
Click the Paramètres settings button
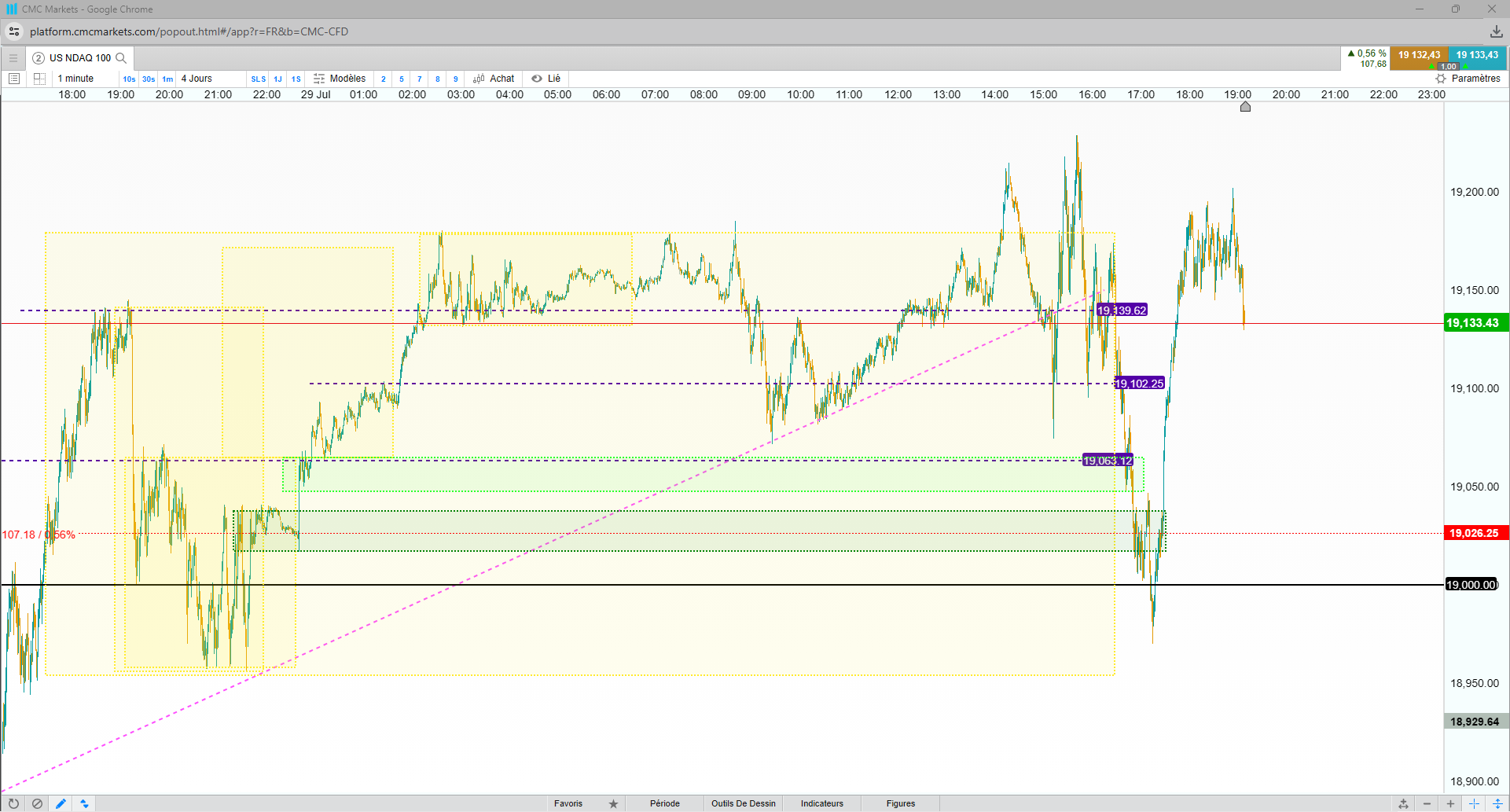(x=1468, y=79)
